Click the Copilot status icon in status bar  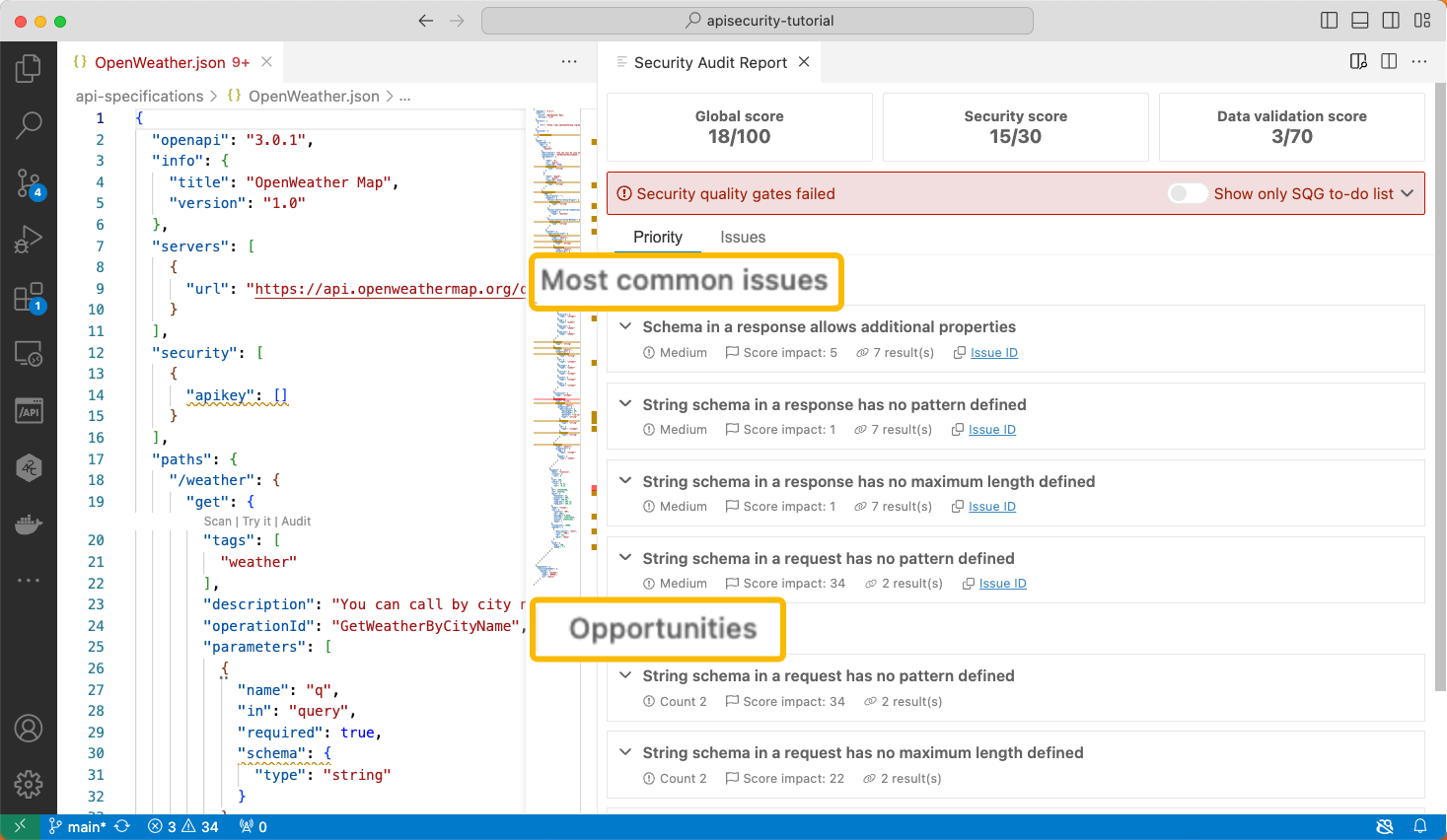[1385, 827]
